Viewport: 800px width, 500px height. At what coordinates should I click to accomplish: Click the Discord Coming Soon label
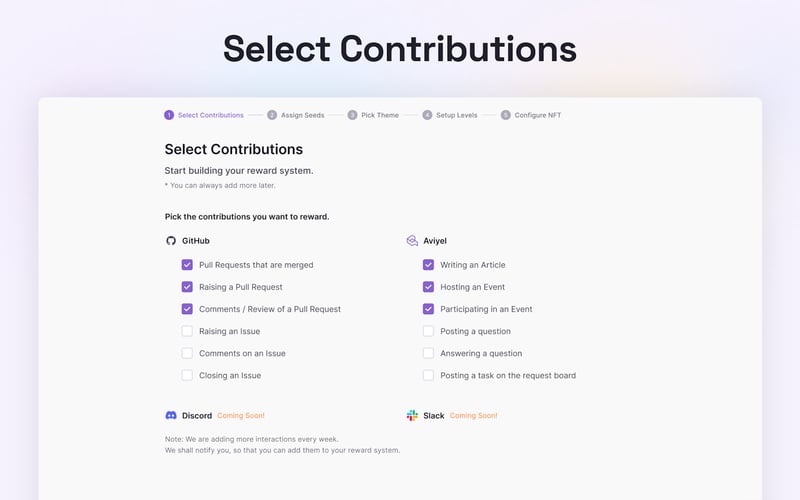(241, 415)
